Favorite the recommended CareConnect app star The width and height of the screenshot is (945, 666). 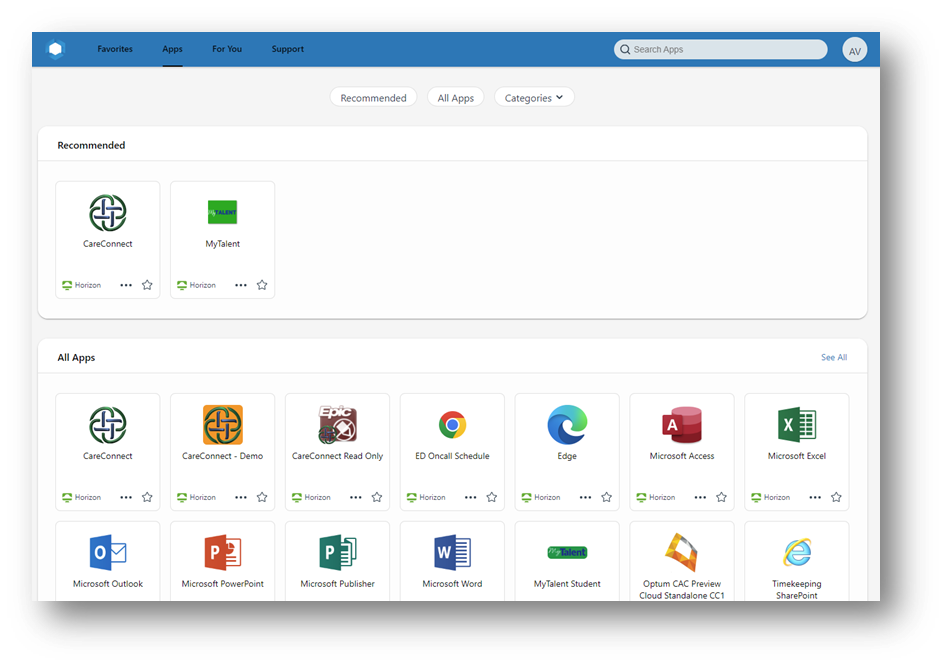[147, 285]
